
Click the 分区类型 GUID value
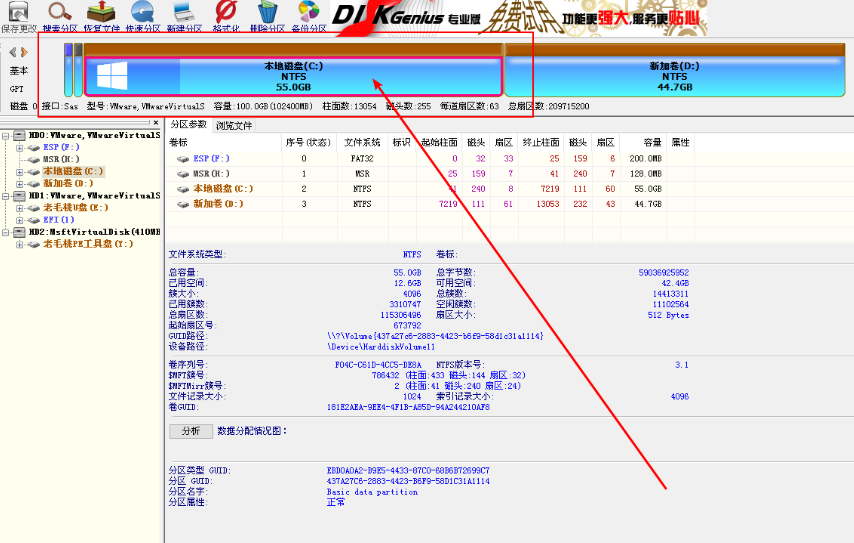pos(408,471)
